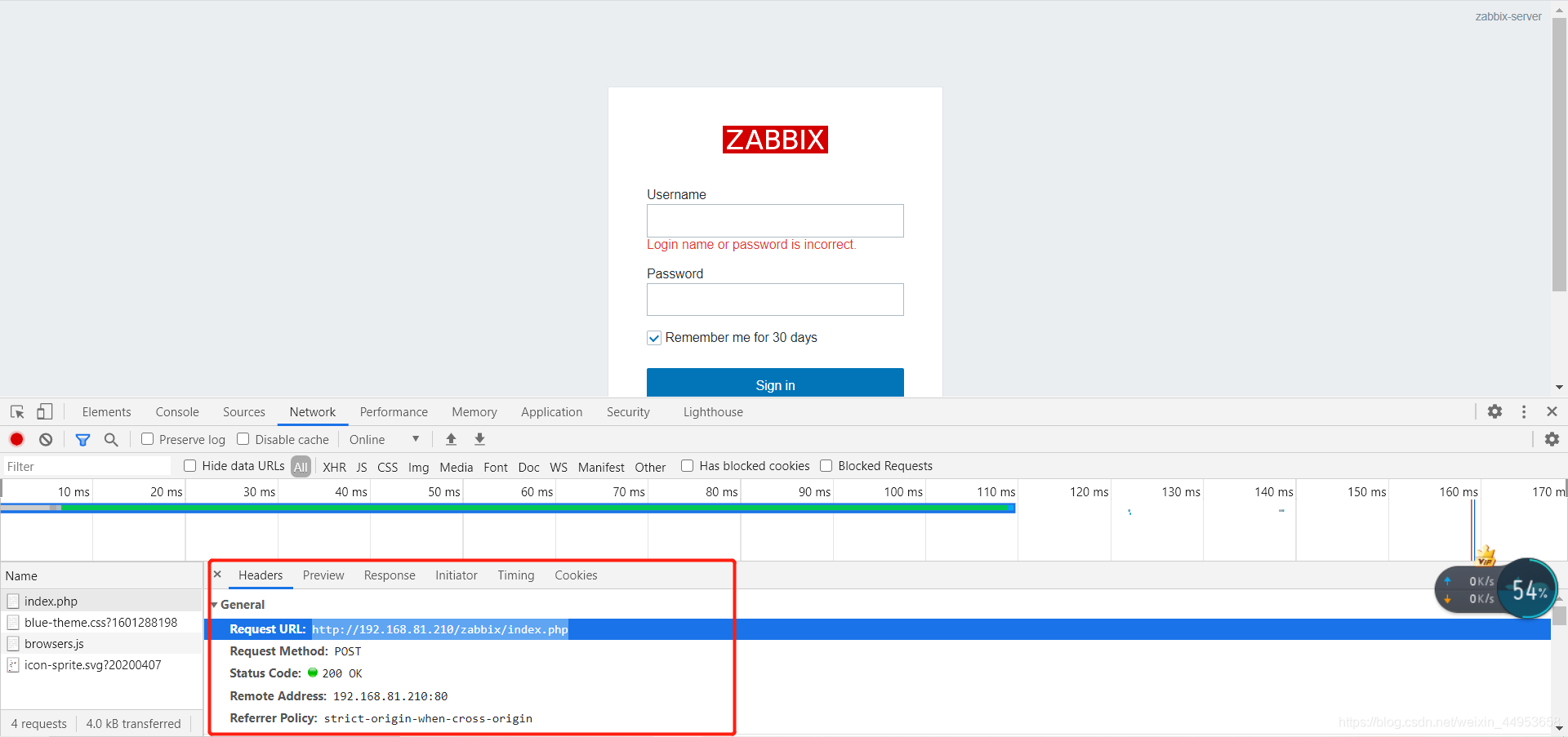The height and width of the screenshot is (737, 1568).
Task: Switch to the Preview details tab
Action: (323, 575)
